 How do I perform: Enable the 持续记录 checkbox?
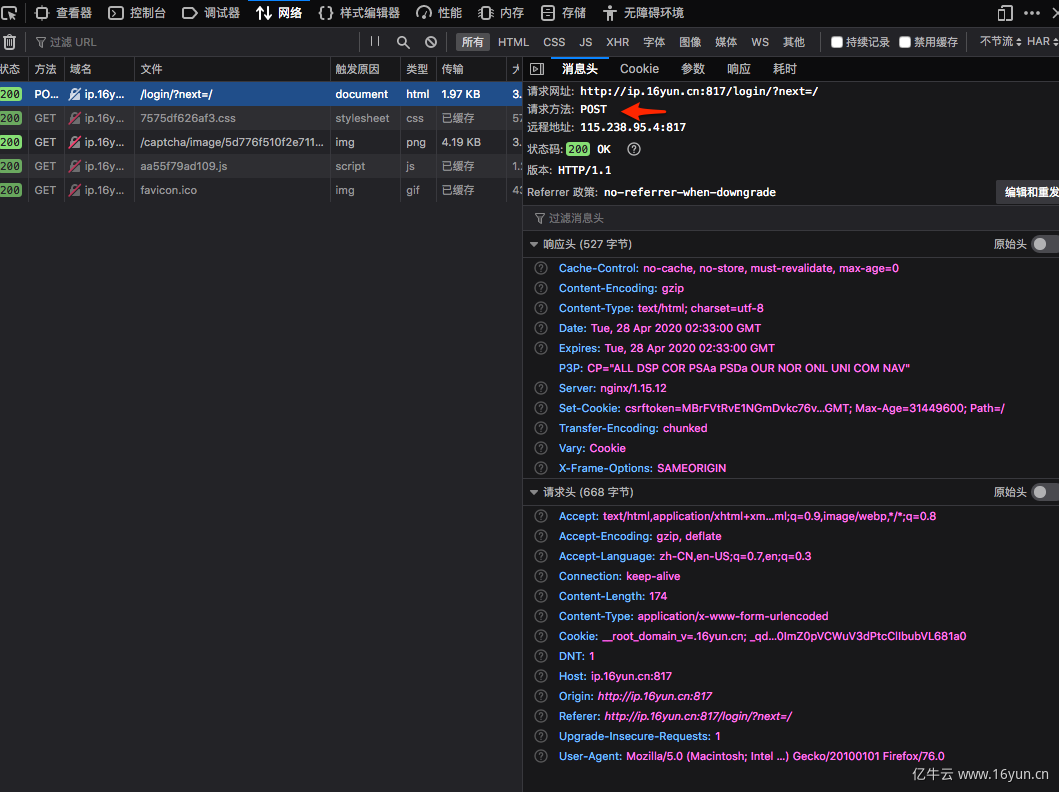pyautogui.click(x=837, y=42)
